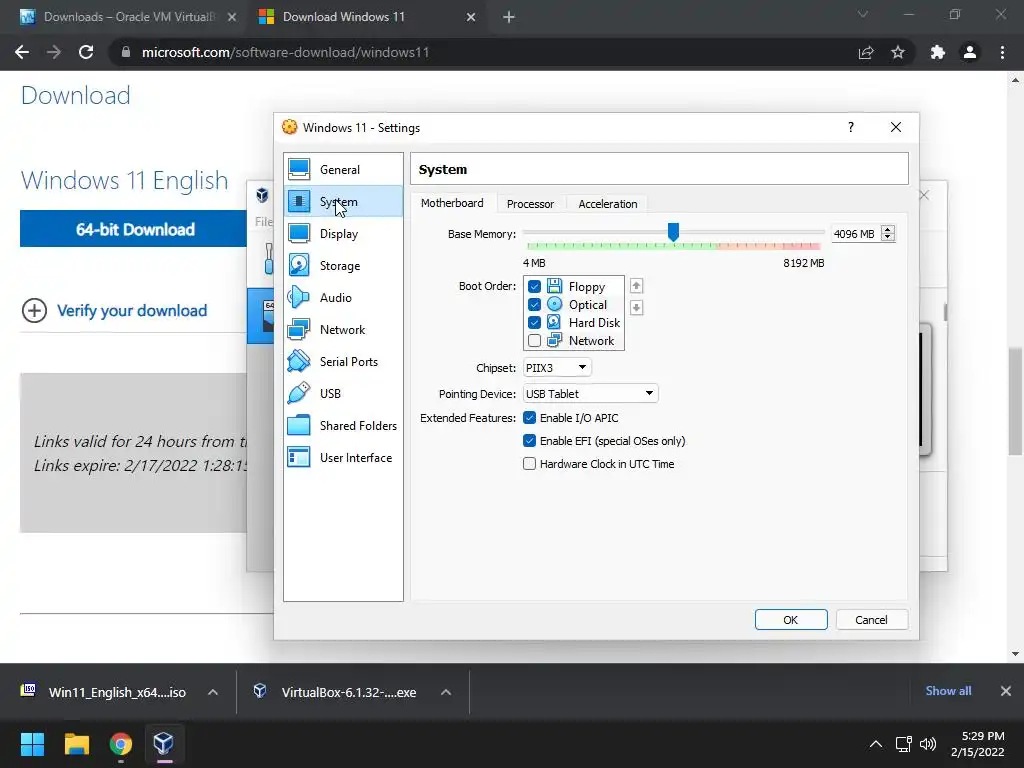Viewport: 1024px width, 768px height.
Task: Open Shared Folders settings icon
Action: [x=299, y=425]
